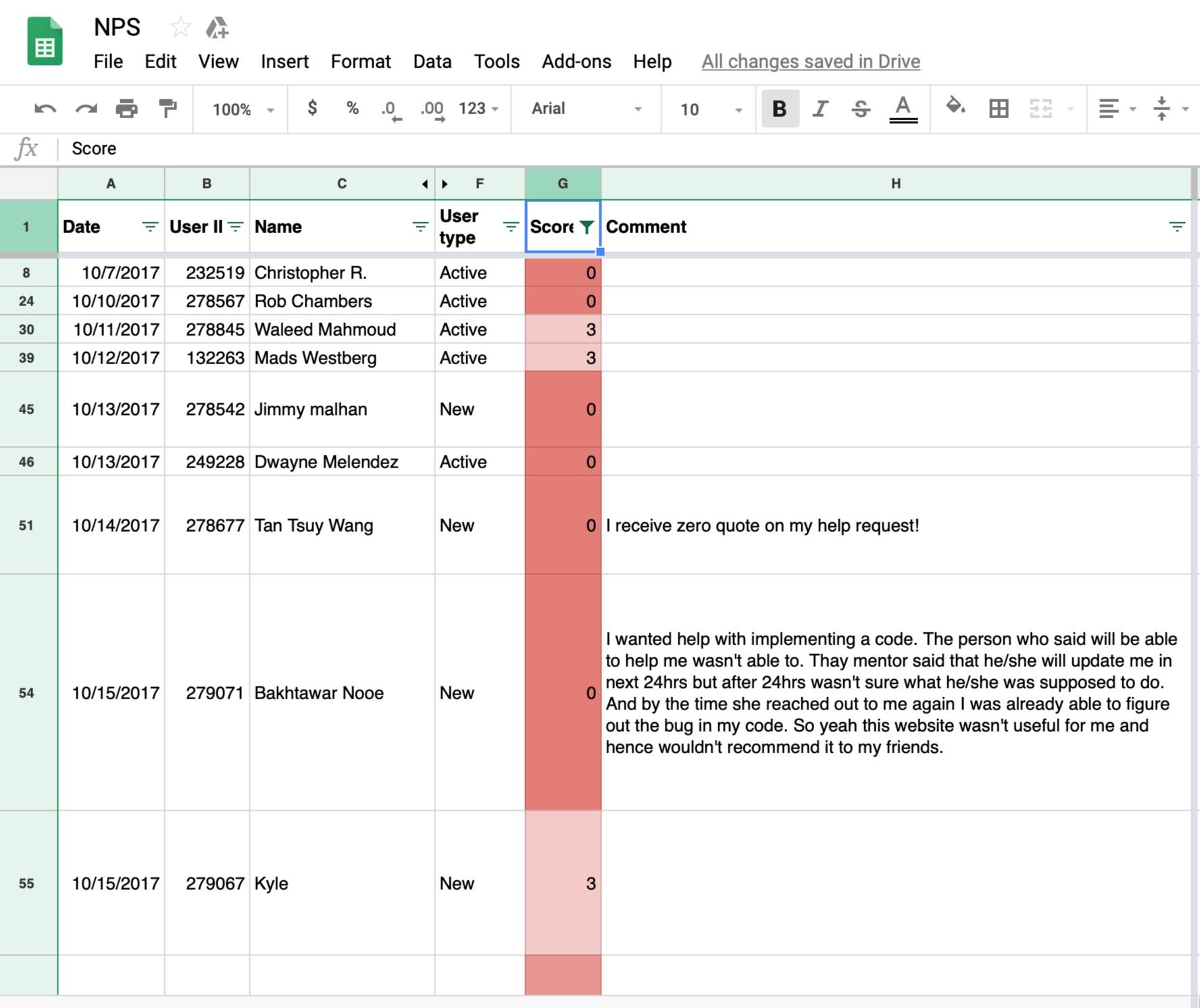Click cell with name Waleed Mahmoud
The height and width of the screenshot is (1008, 1200).
pyautogui.click(x=342, y=330)
